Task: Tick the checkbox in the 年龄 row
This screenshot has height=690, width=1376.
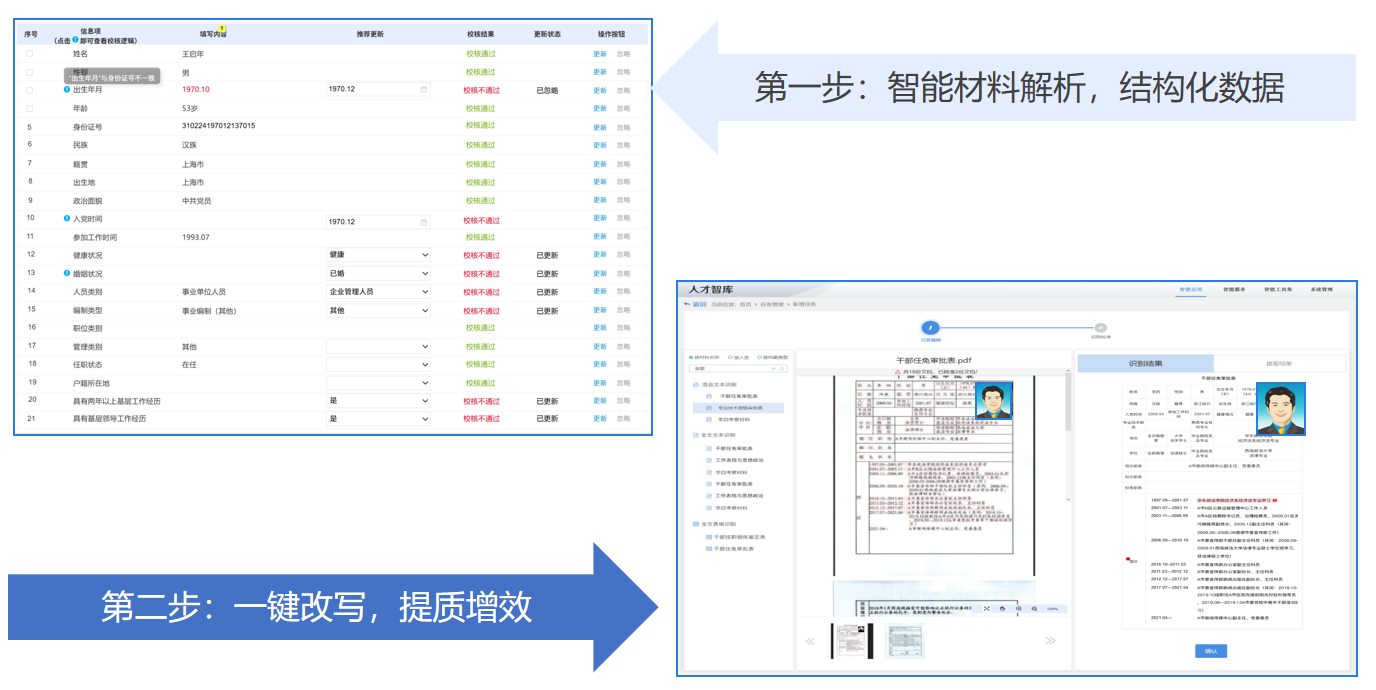Action: click(x=29, y=108)
